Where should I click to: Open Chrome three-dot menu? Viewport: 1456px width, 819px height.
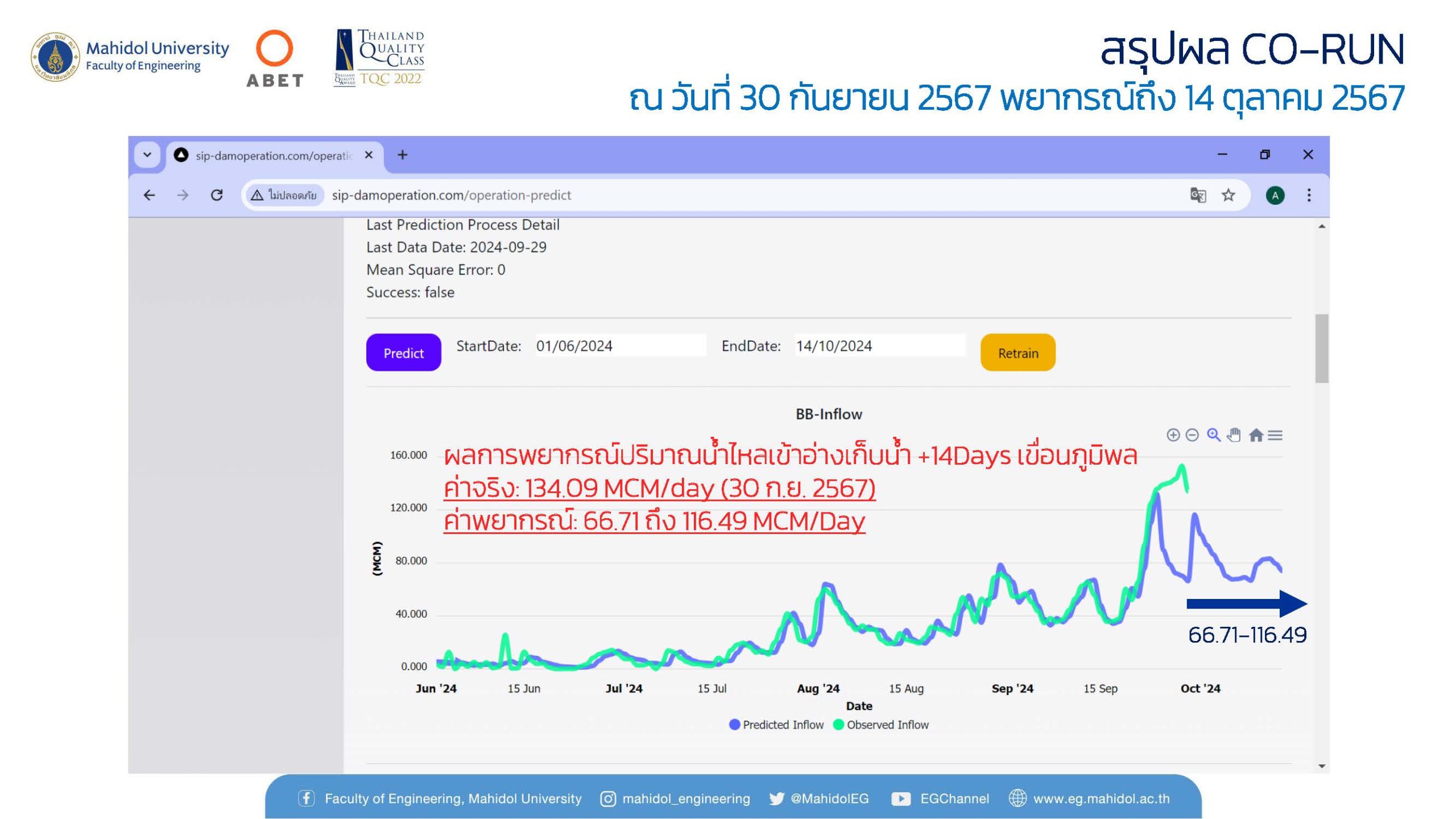[x=1309, y=195]
